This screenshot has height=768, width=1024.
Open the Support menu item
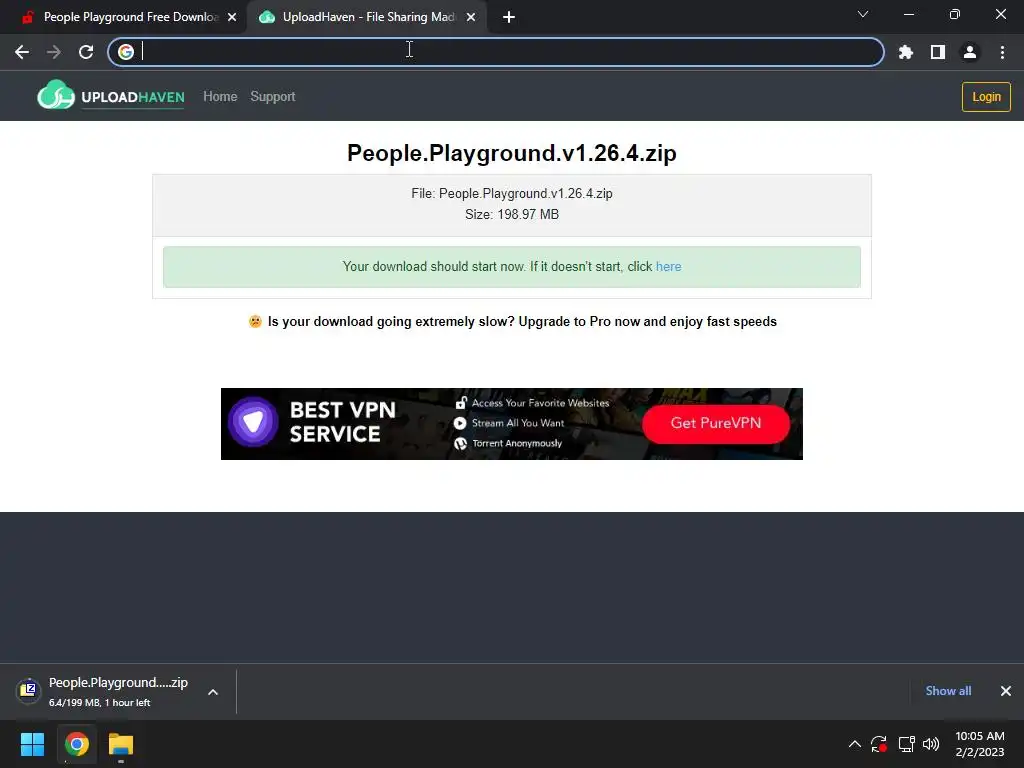pyautogui.click(x=273, y=97)
